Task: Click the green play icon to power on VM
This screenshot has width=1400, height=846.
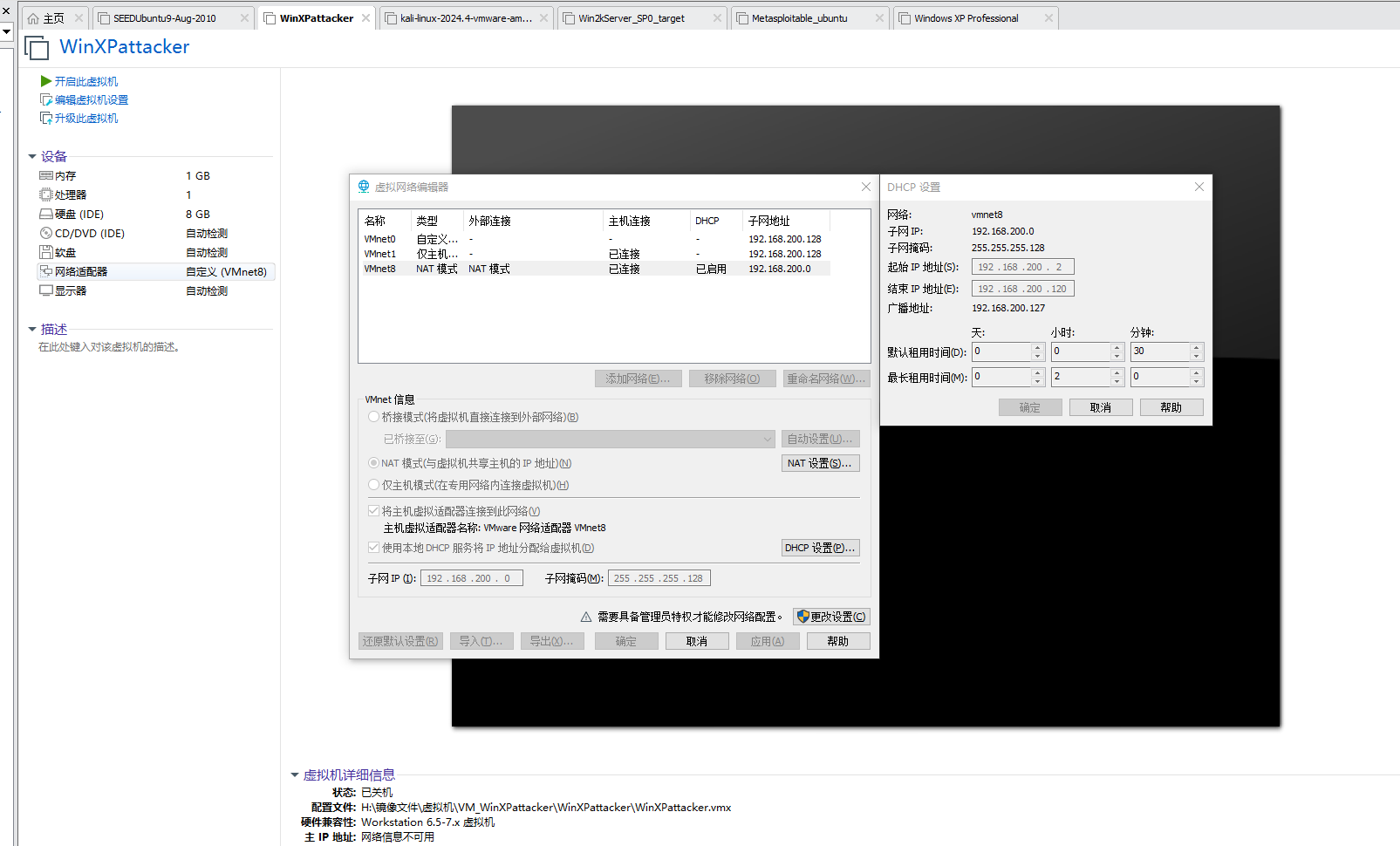Action: (x=46, y=81)
